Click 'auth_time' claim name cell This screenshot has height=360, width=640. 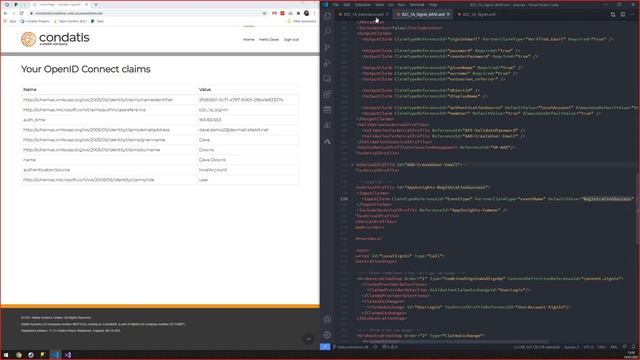(x=109, y=120)
